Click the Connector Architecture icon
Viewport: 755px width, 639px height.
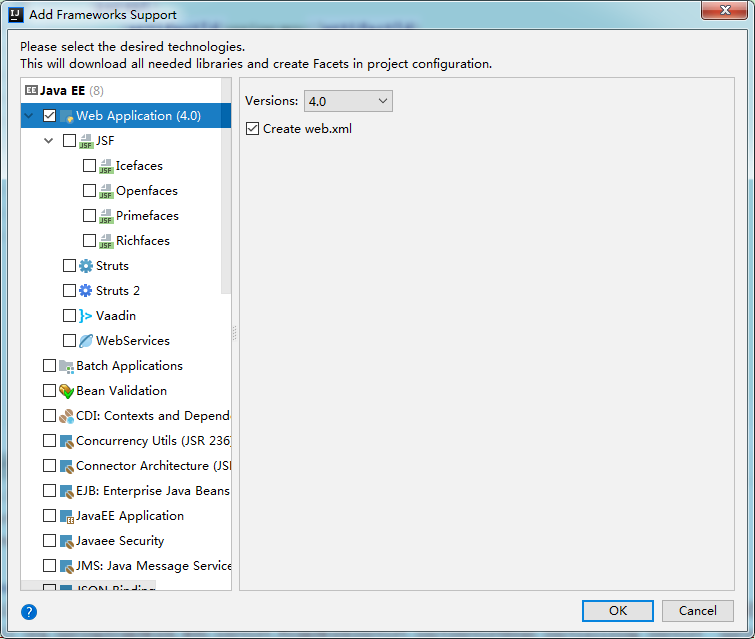[x=66, y=466]
